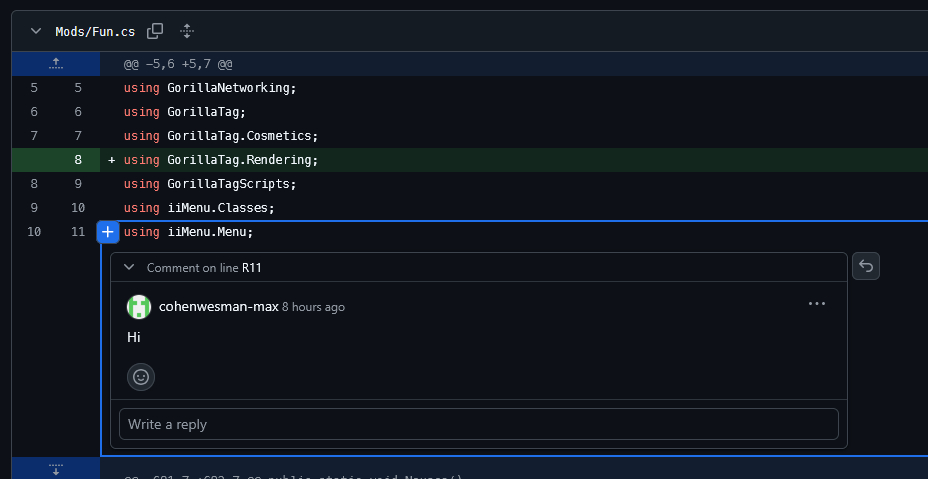Open cohenwesman-max avatar profile

139,307
